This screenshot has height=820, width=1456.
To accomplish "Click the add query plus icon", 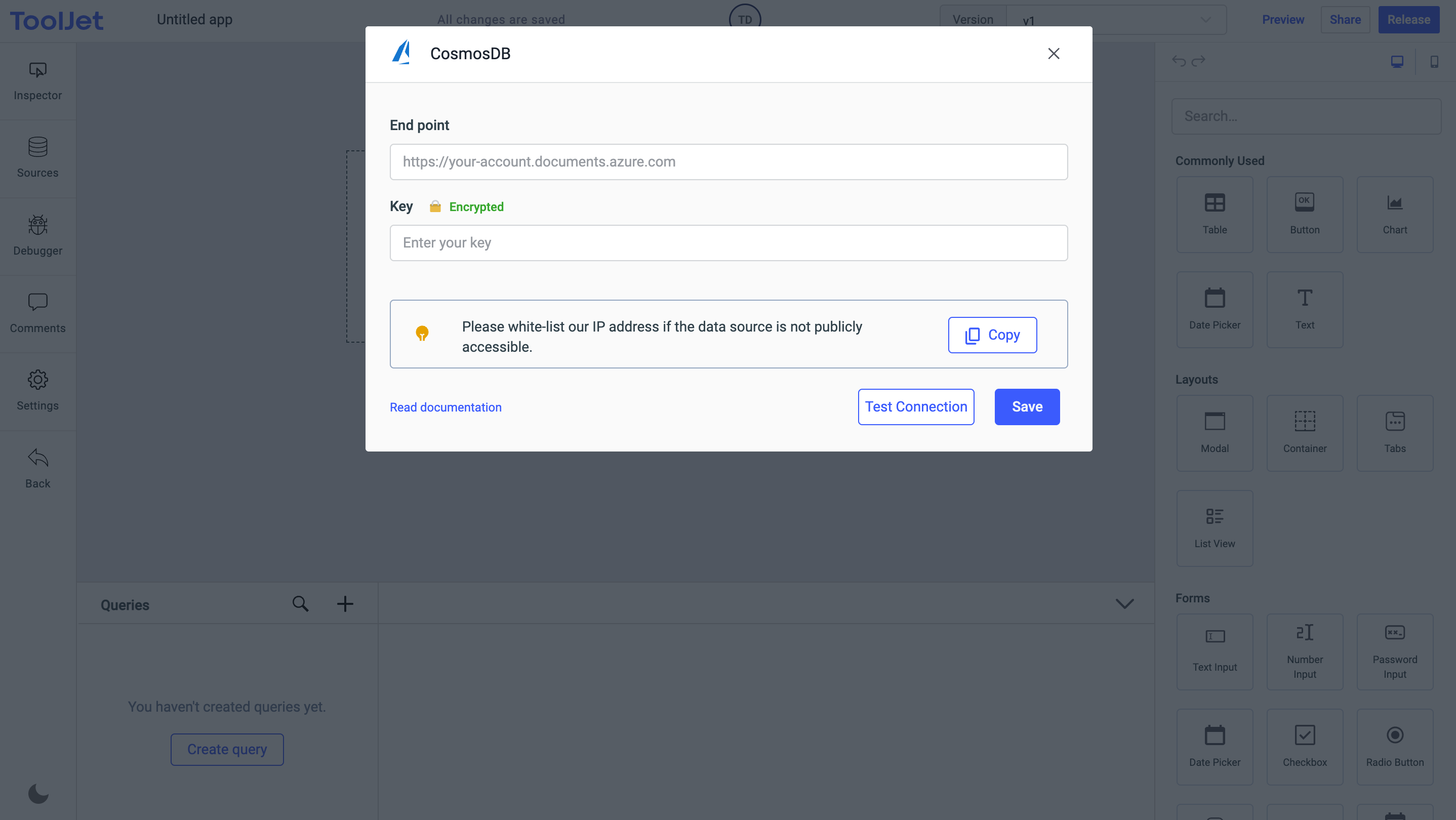I will point(345,603).
